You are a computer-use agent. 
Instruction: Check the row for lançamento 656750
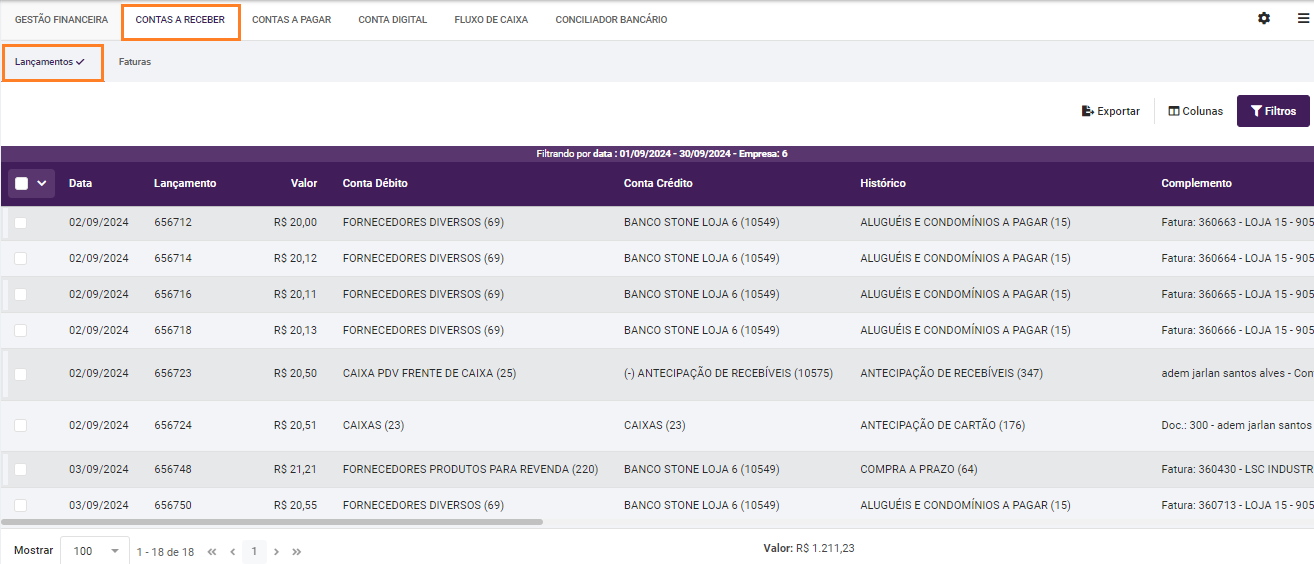pos(21,506)
